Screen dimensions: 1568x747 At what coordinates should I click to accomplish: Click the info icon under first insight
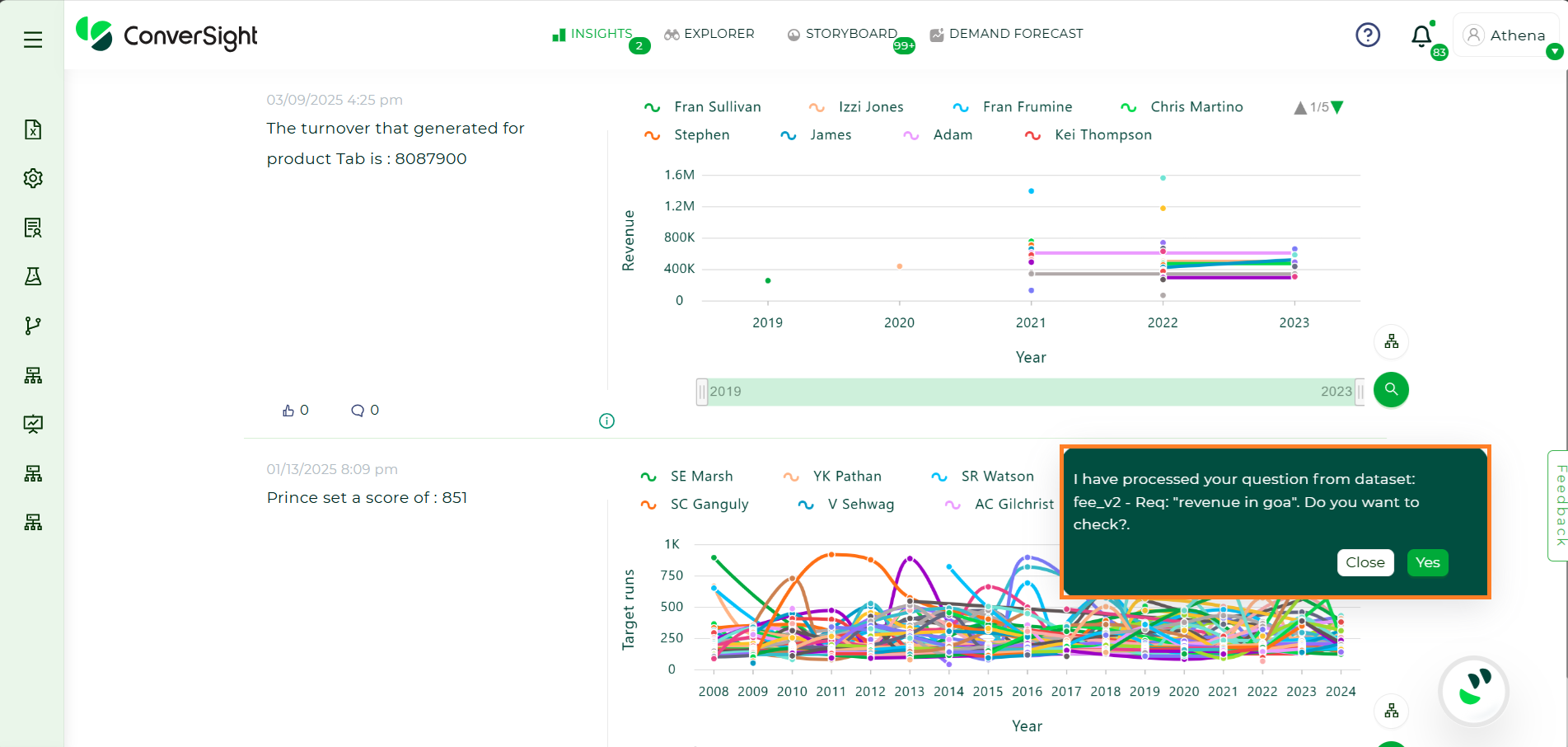(606, 421)
